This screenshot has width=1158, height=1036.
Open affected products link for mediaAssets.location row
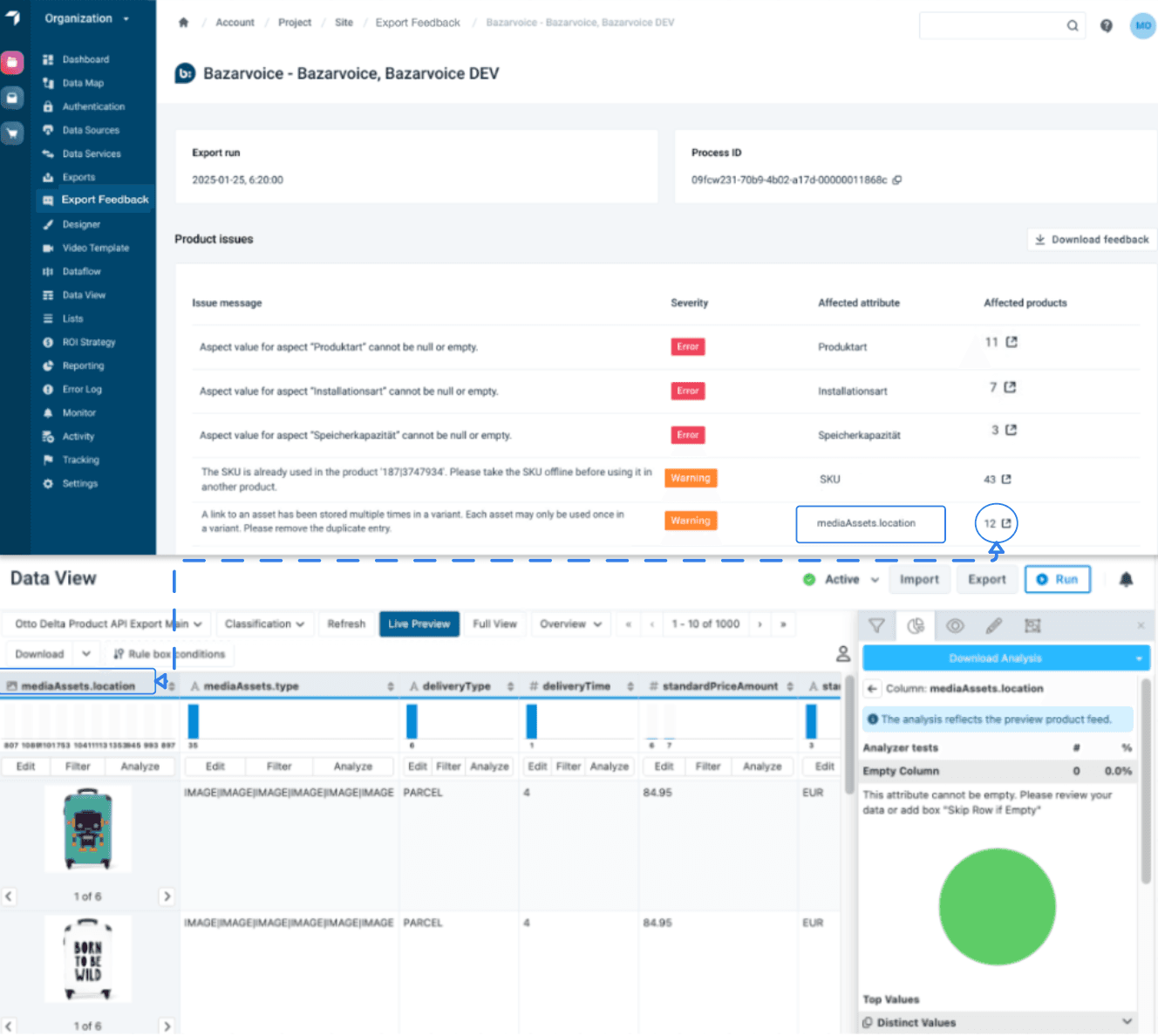point(1006,523)
